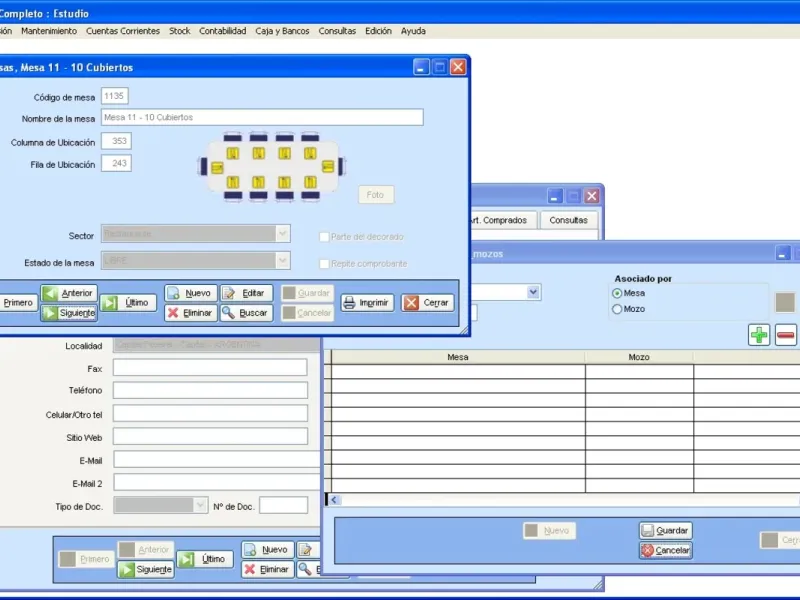Click Imprimir printer button
Viewport: 800px width, 600px height.
[367, 303]
